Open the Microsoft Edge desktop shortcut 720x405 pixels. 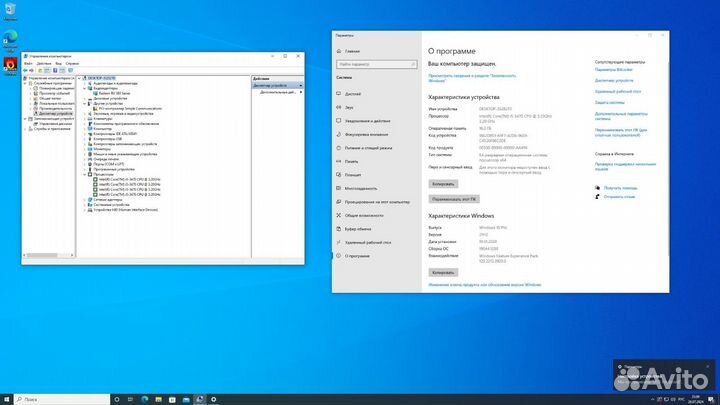pos(10,40)
